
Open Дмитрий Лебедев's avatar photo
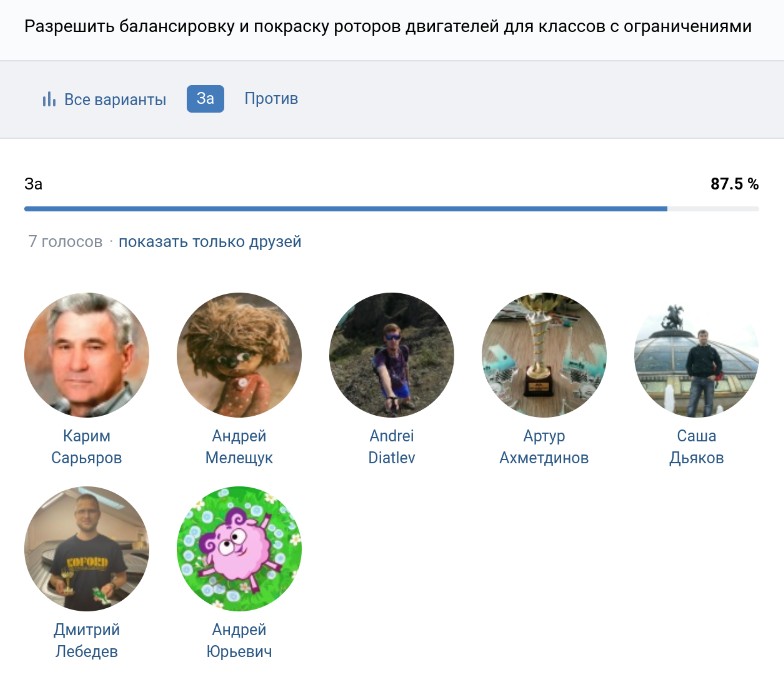click(86, 548)
